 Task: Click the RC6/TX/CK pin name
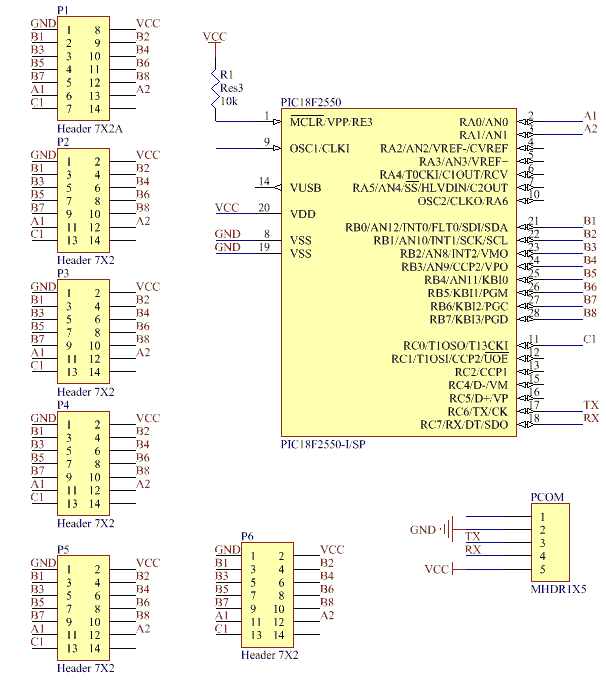tap(478, 412)
